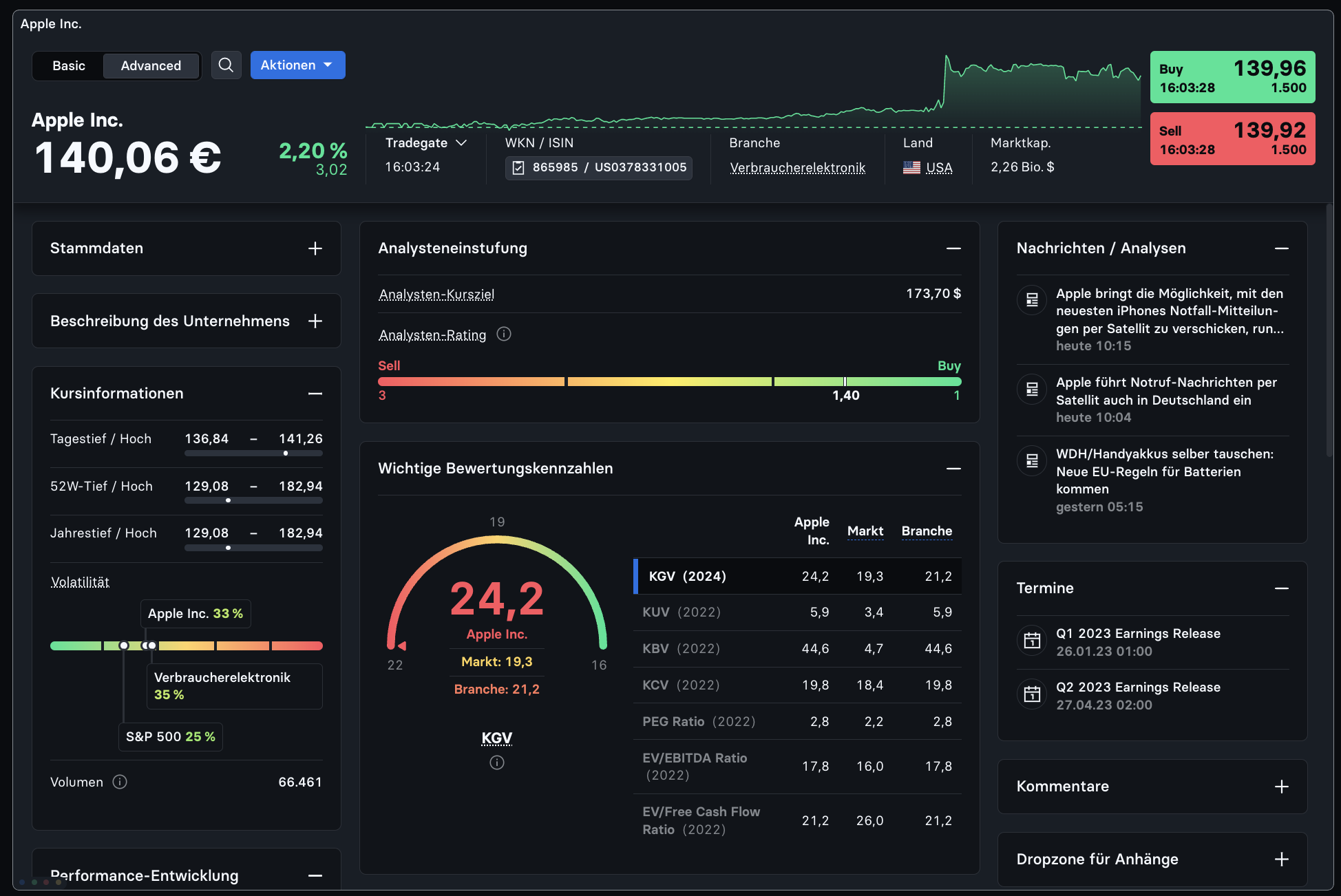The height and width of the screenshot is (896, 1341).
Task: Click the search magnifier icon
Action: [x=226, y=65]
